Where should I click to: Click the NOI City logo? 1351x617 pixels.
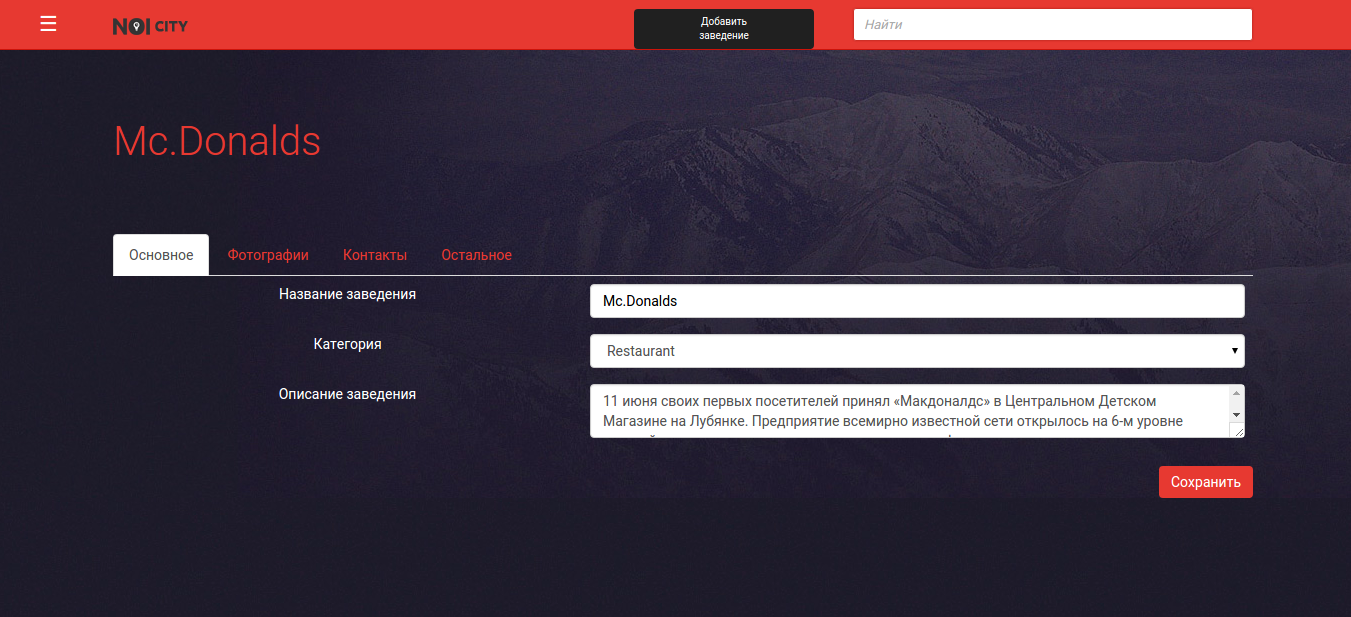tap(150, 26)
